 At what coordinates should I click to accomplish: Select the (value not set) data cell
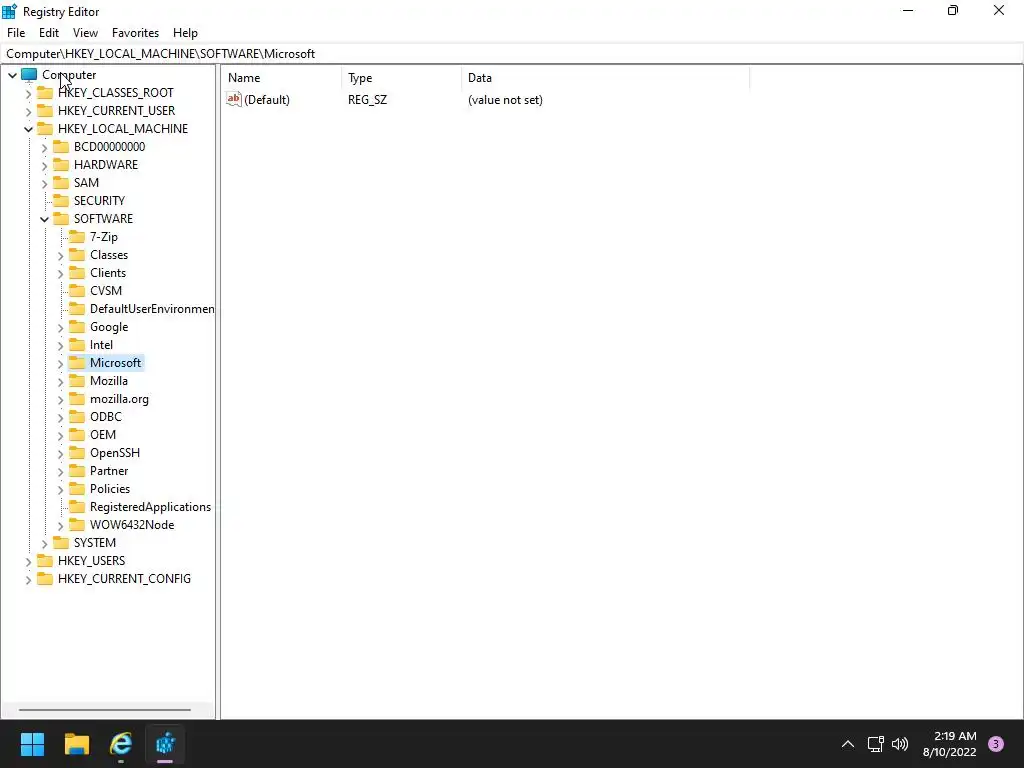pos(505,100)
